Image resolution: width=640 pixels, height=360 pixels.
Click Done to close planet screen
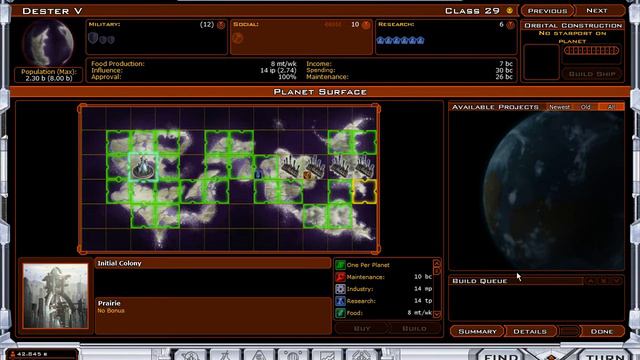point(602,331)
